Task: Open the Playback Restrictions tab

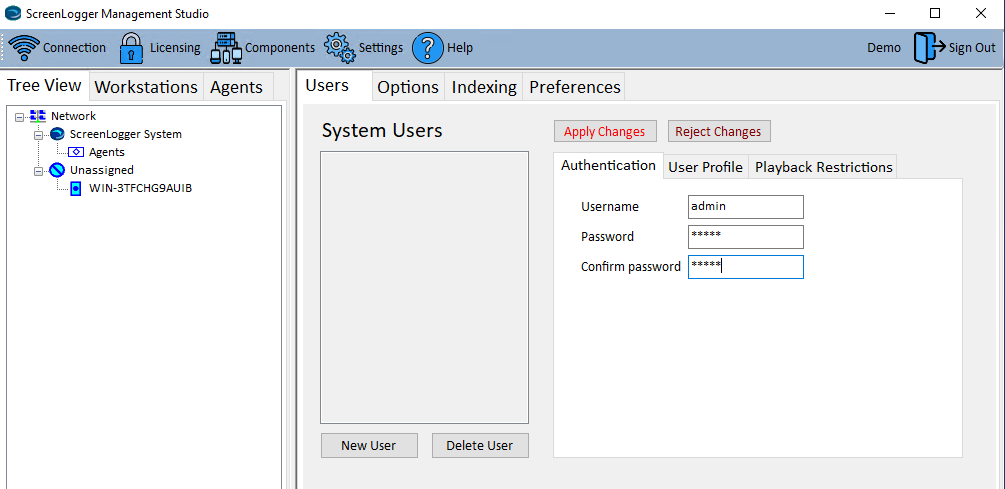Action: [823, 167]
